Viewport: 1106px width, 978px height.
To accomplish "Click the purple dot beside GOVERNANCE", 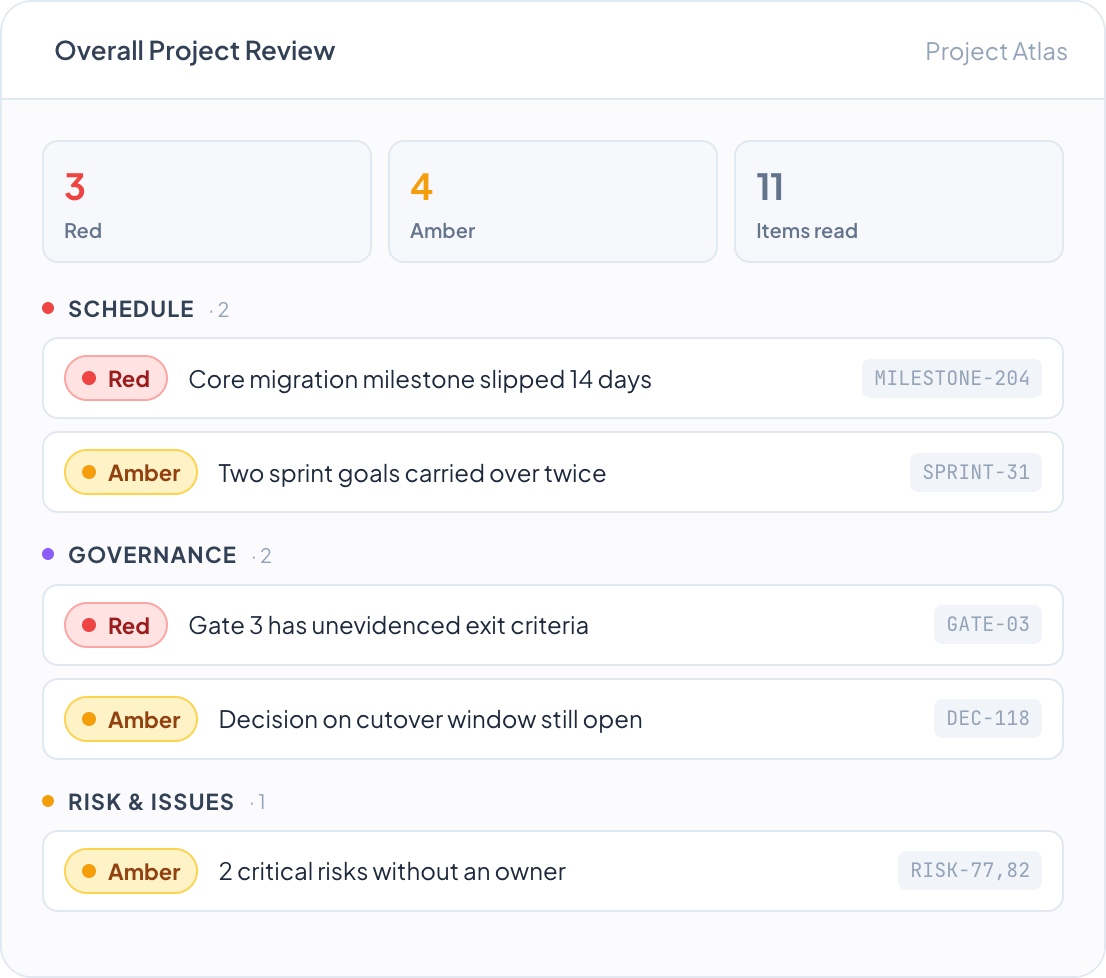I will click(x=48, y=554).
